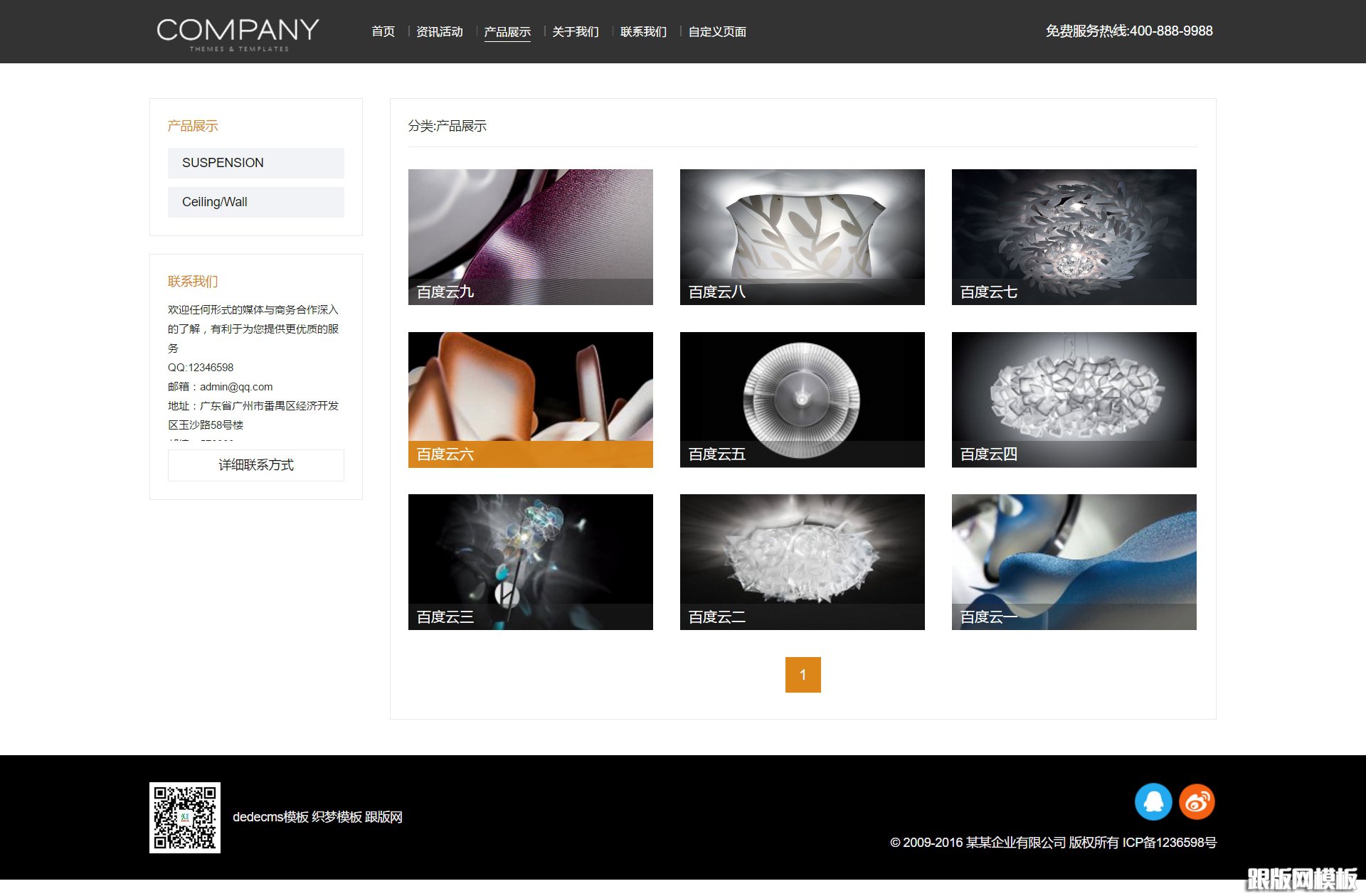1366x896 pixels.
Task: Open the 百度云九 product thumbnail
Action: (530, 237)
